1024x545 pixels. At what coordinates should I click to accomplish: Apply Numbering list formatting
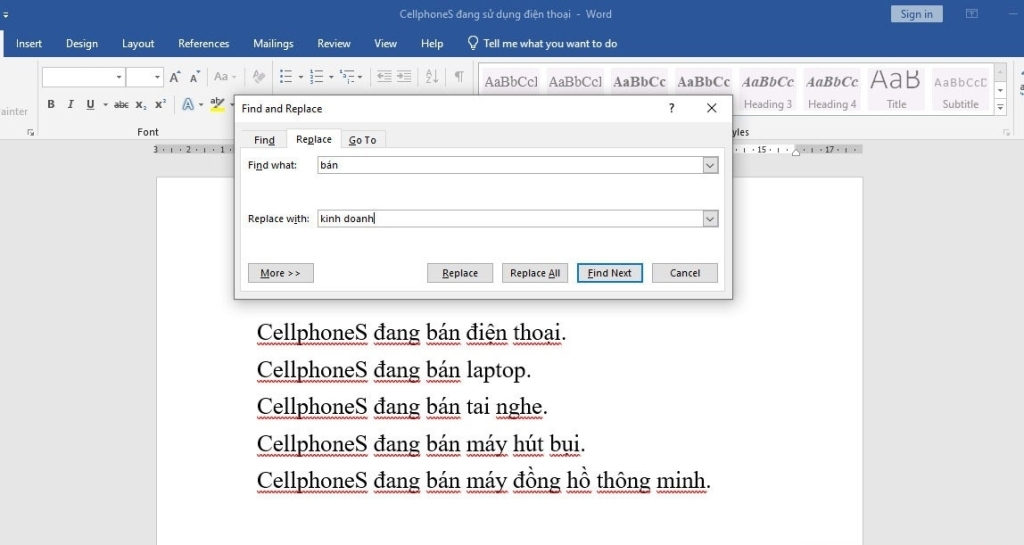pyautogui.click(x=317, y=77)
